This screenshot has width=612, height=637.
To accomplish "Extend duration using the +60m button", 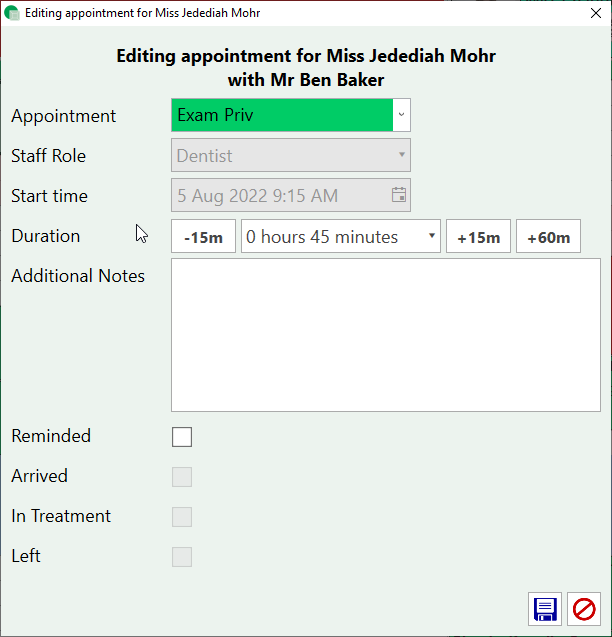I will point(548,237).
